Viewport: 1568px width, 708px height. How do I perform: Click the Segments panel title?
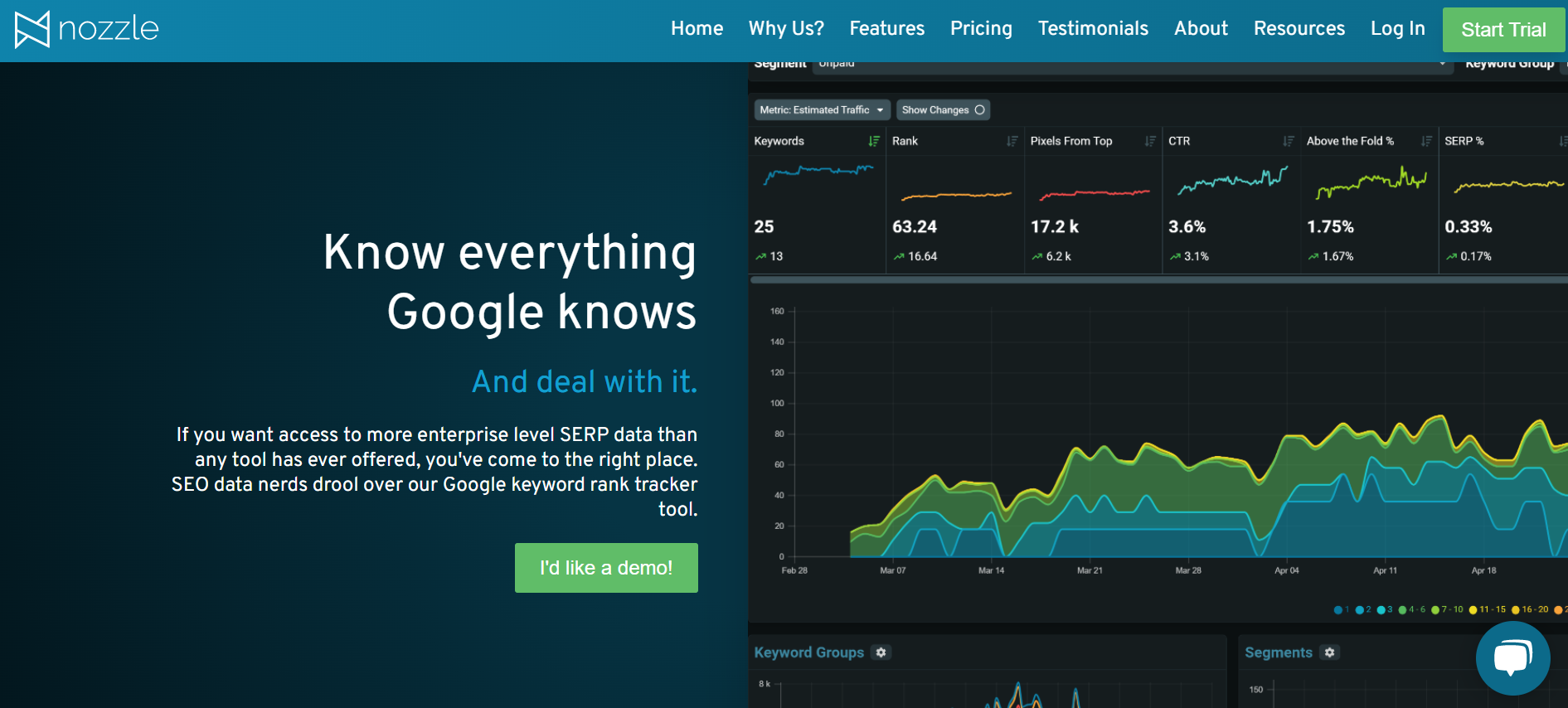(x=1278, y=652)
